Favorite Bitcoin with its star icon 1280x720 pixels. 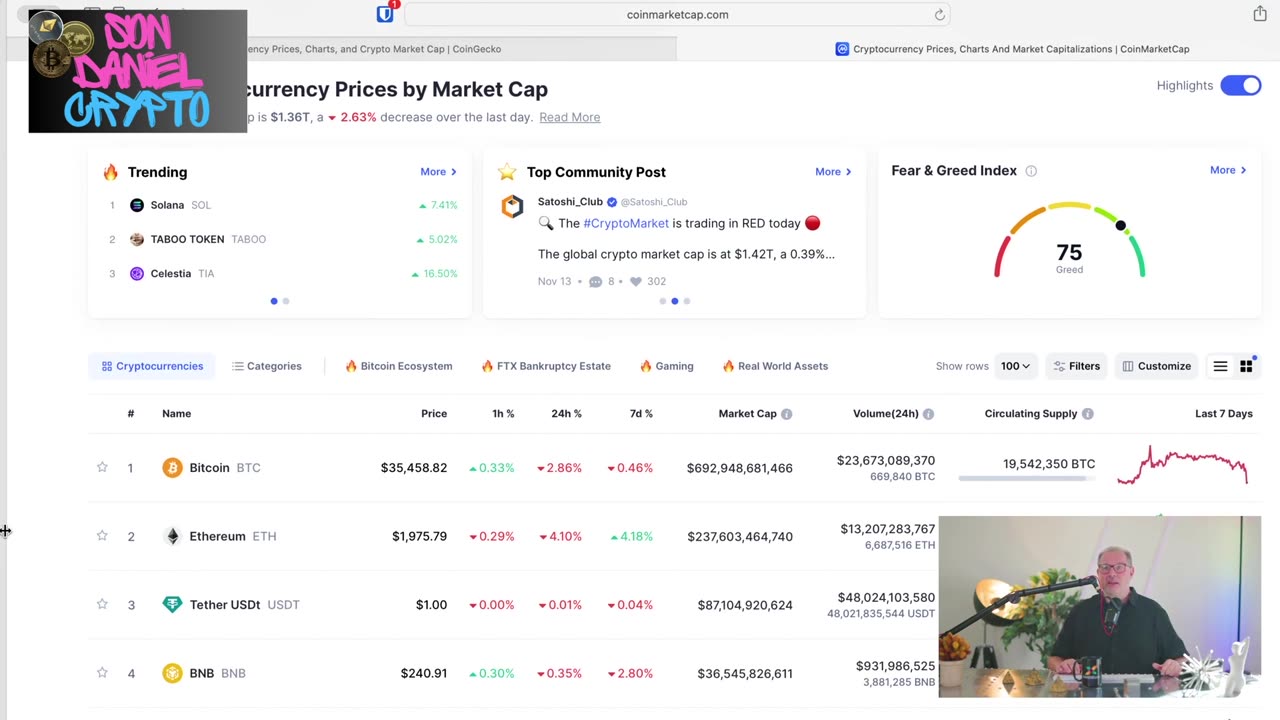pos(102,467)
